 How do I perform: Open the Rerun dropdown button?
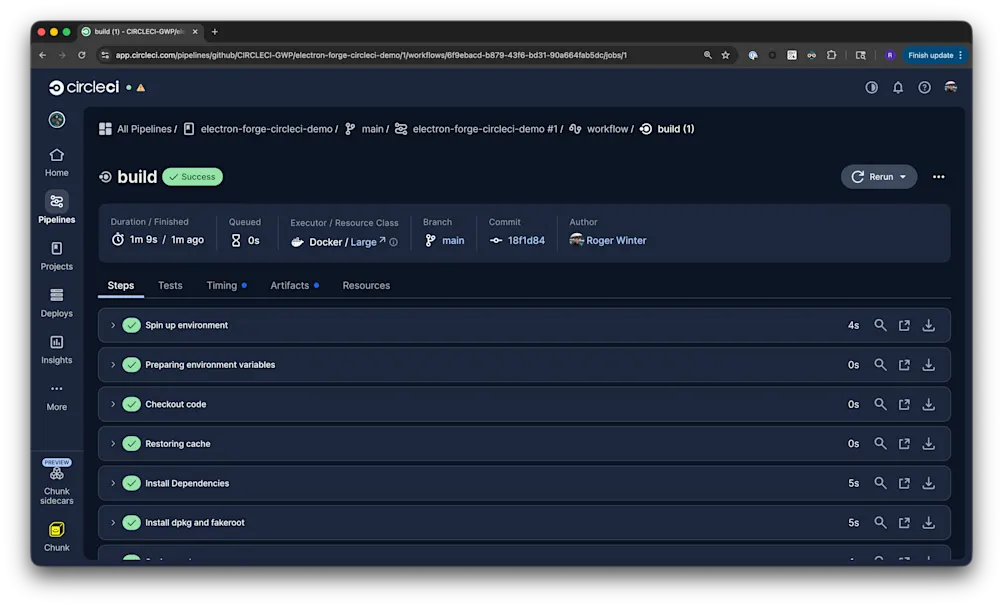point(878,177)
